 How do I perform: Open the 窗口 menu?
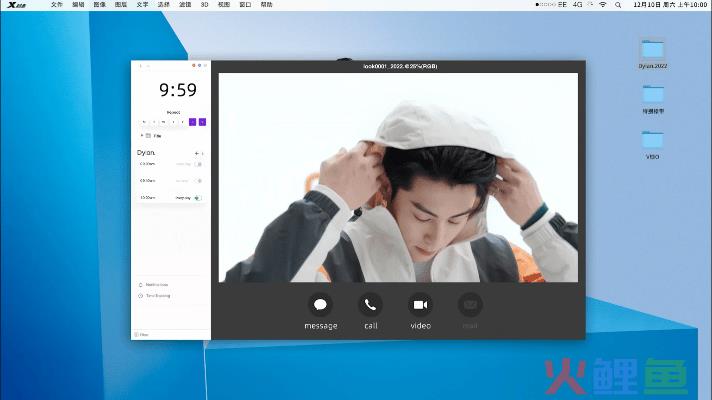[245, 5]
